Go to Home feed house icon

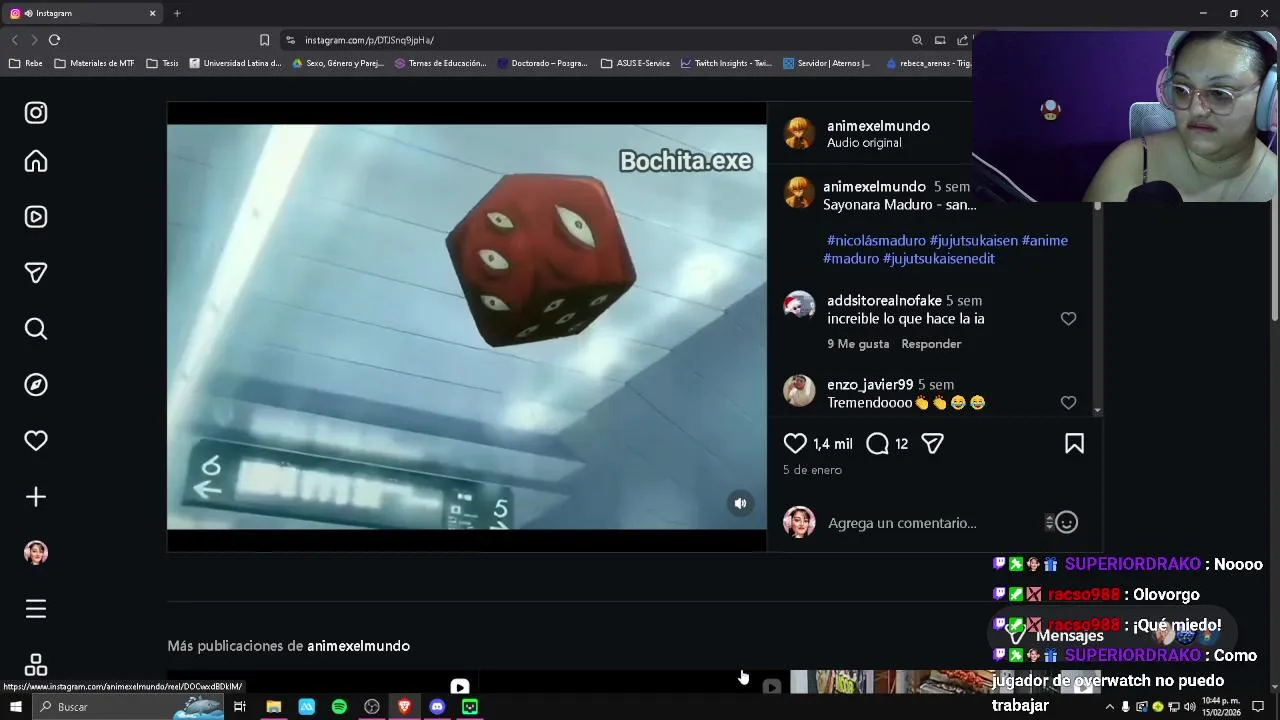pos(36,161)
